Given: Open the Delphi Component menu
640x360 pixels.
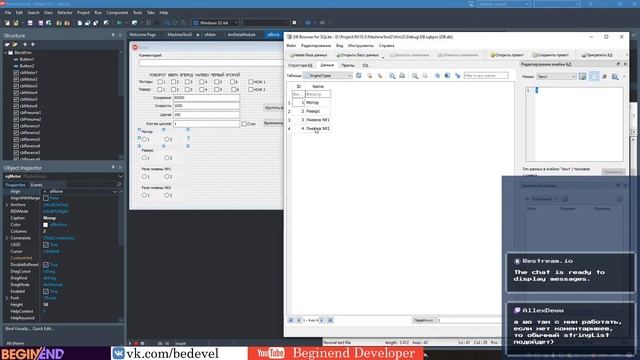Looking at the screenshot, I should tap(117, 13).
